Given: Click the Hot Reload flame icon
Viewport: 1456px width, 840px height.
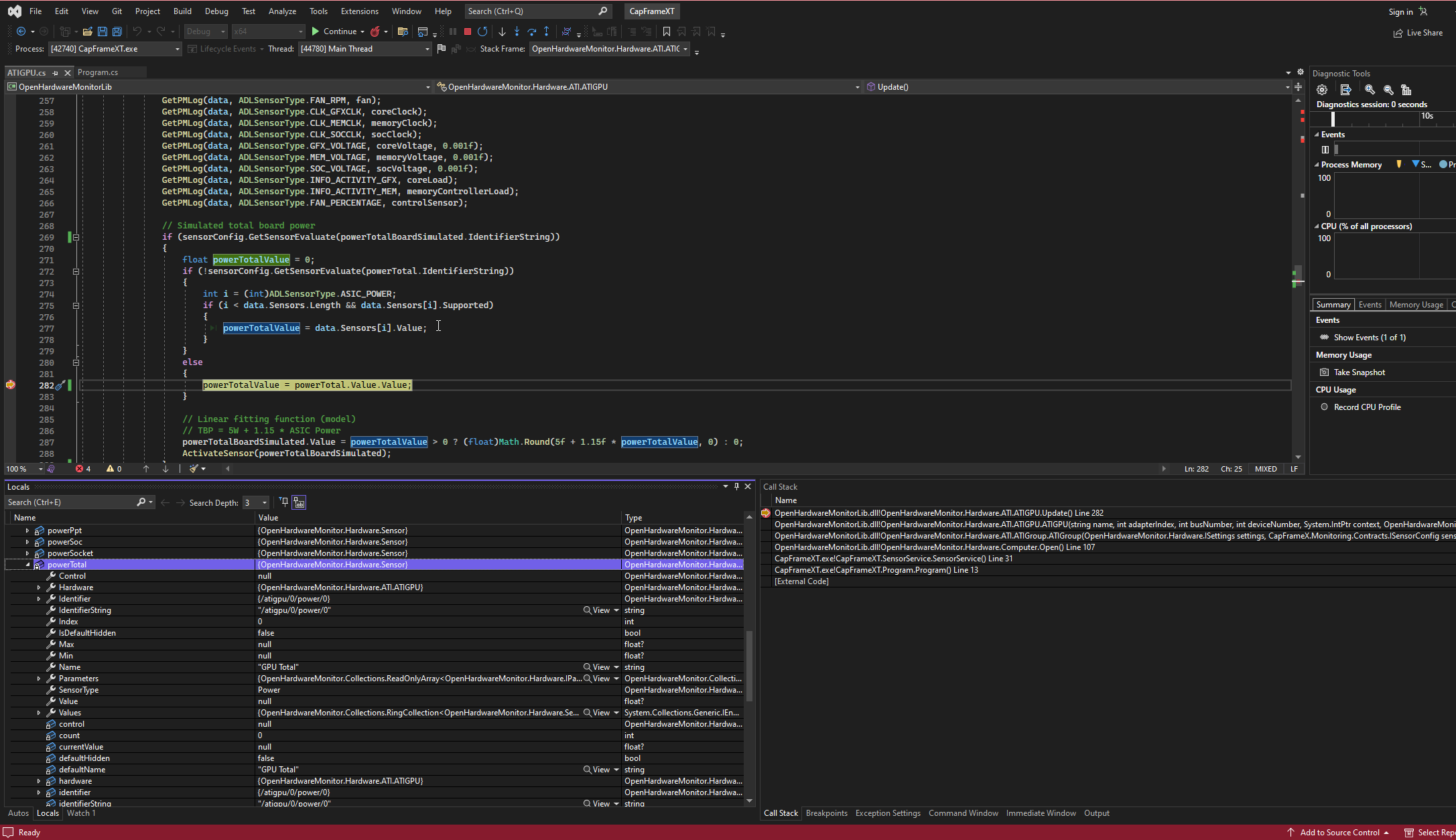Looking at the screenshot, I should point(375,31).
